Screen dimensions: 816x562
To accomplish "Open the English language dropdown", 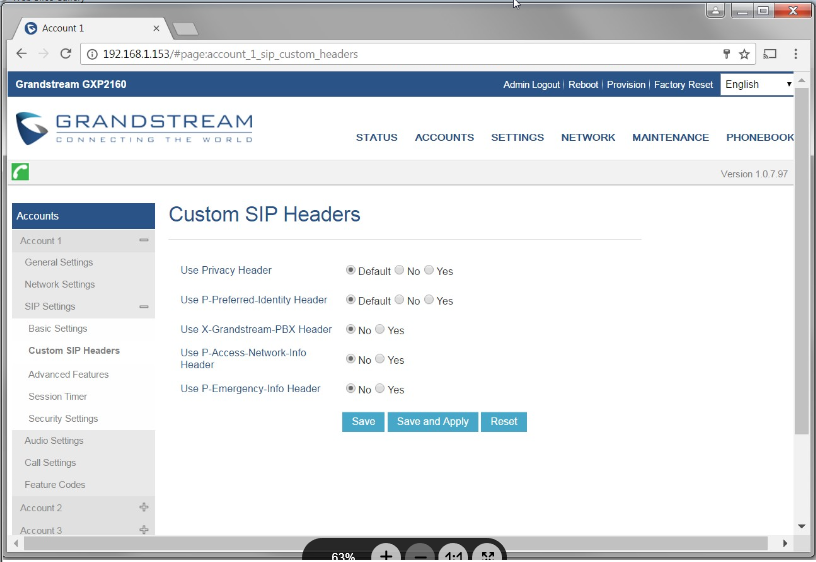I will coord(757,84).
